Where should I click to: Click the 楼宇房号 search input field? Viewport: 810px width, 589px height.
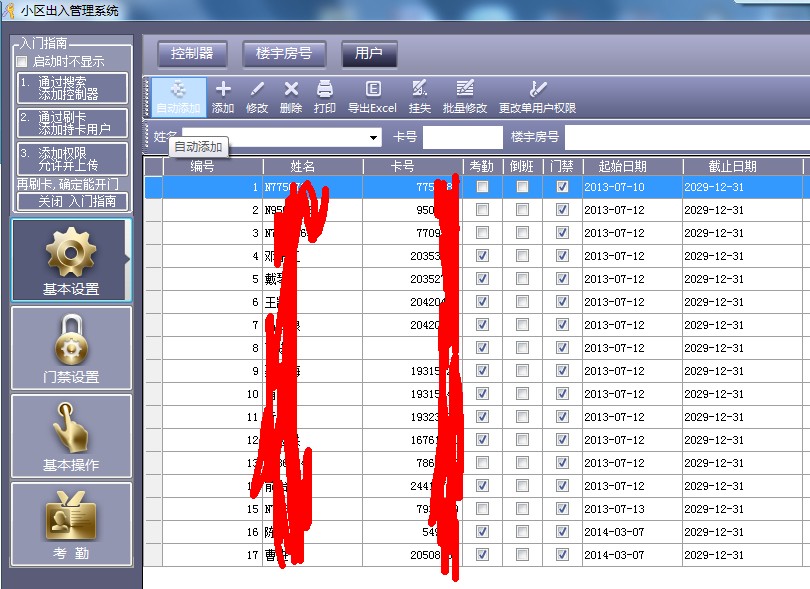(687, 137)
